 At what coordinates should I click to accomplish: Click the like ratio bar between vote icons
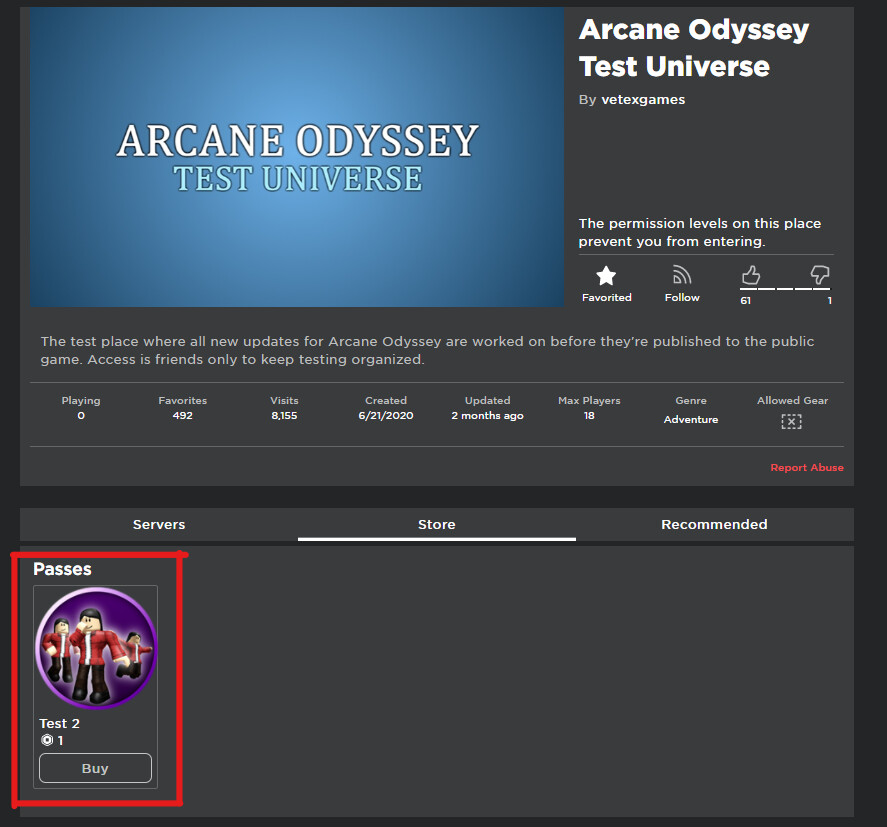coord(785,288)
